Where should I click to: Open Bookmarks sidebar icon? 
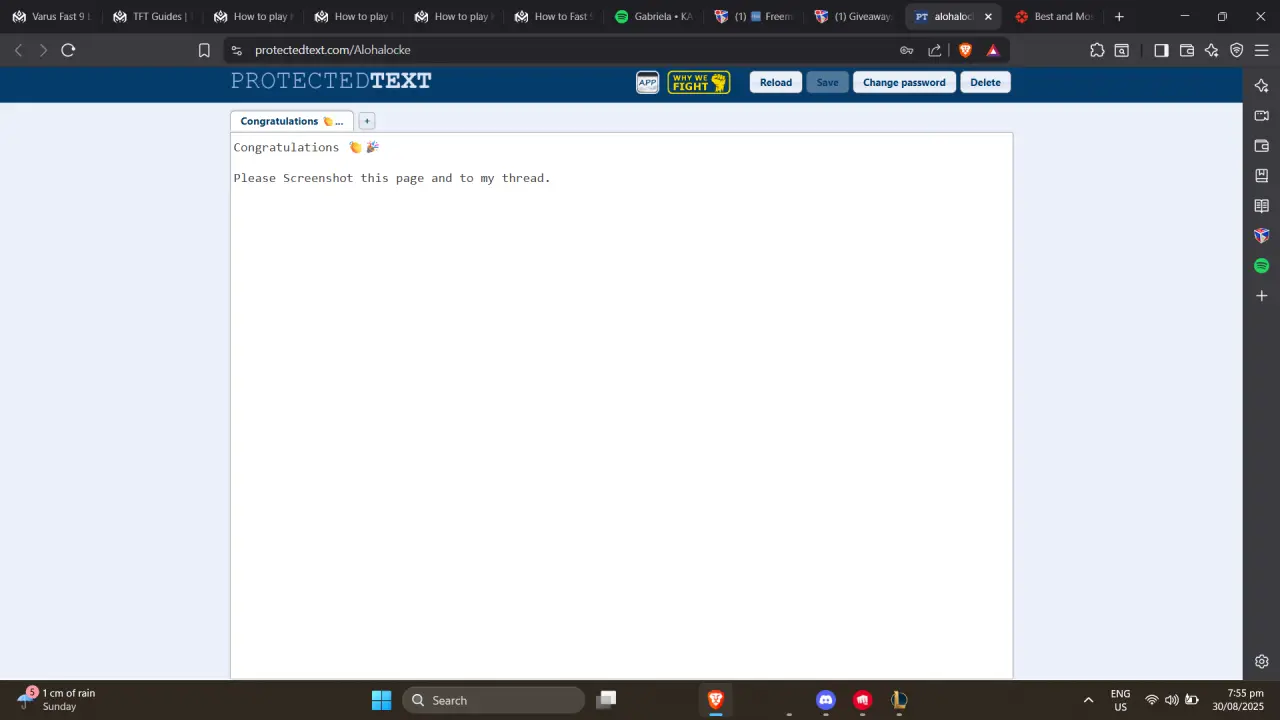click(1261, 176)
